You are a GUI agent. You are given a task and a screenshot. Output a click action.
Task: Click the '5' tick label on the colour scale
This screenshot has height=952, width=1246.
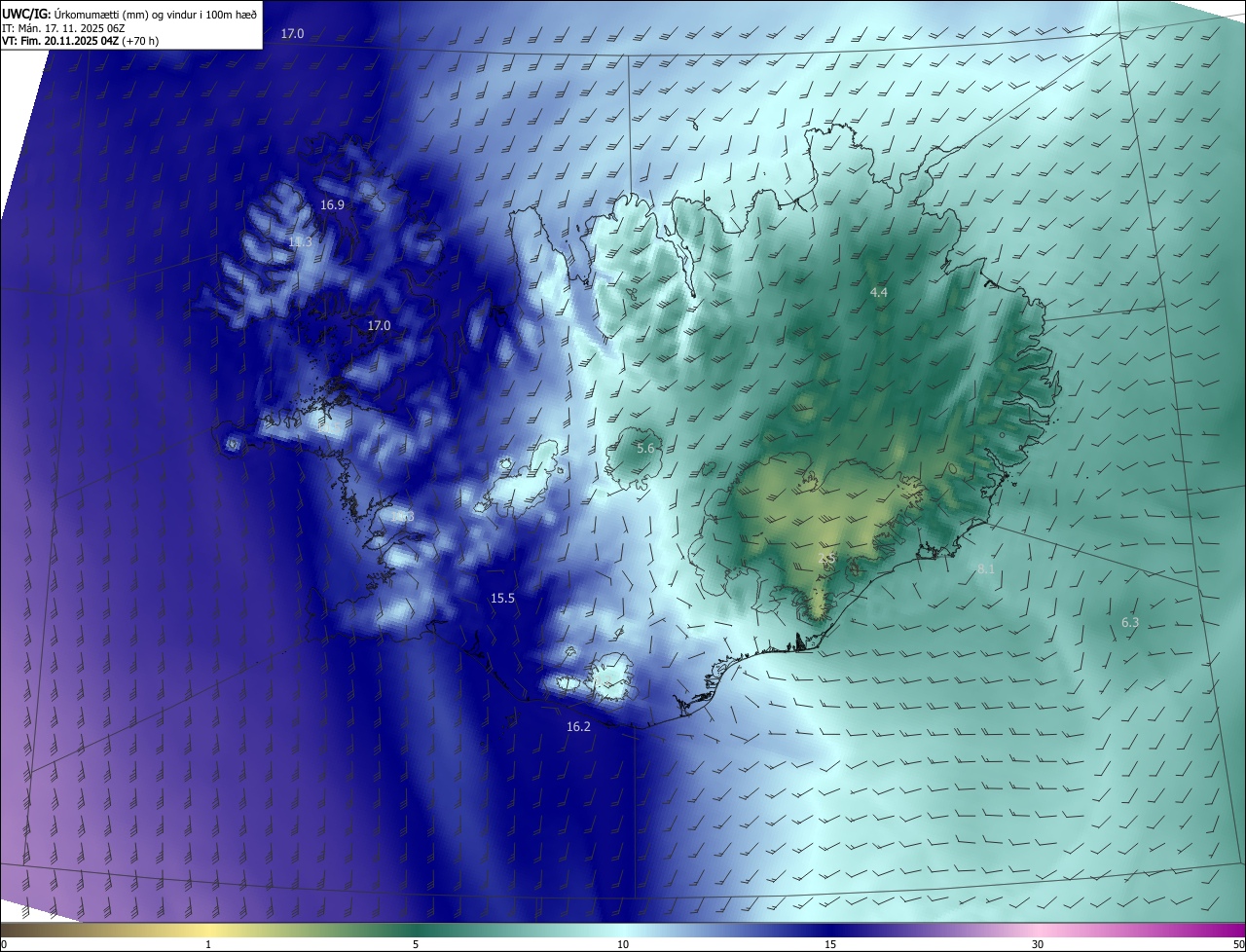pos(416,944)
